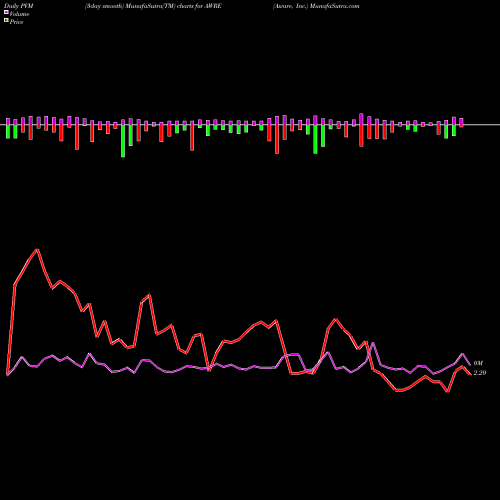
Task: Click the highest peak of the red price line
Action: pyautogui.click(x=37, y=249)
